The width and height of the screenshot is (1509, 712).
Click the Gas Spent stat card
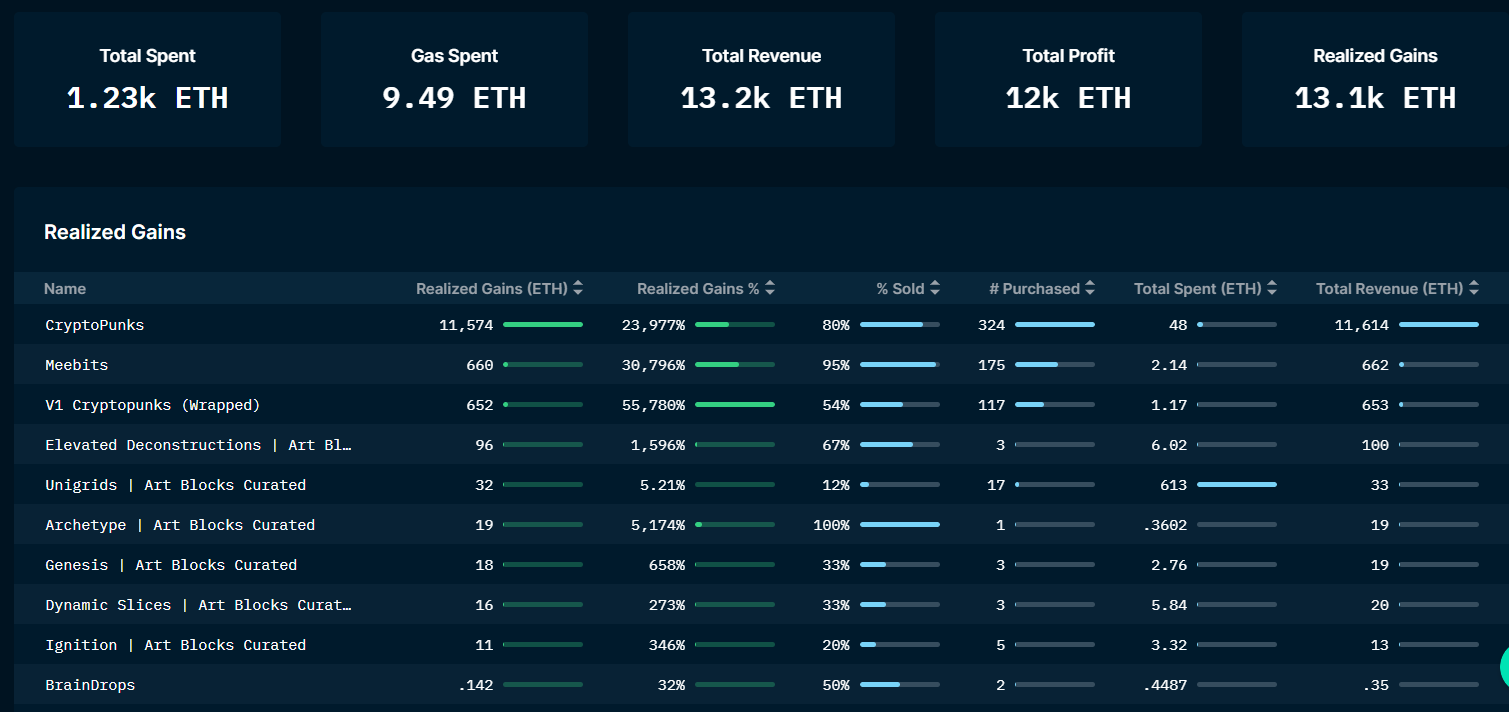454,80
